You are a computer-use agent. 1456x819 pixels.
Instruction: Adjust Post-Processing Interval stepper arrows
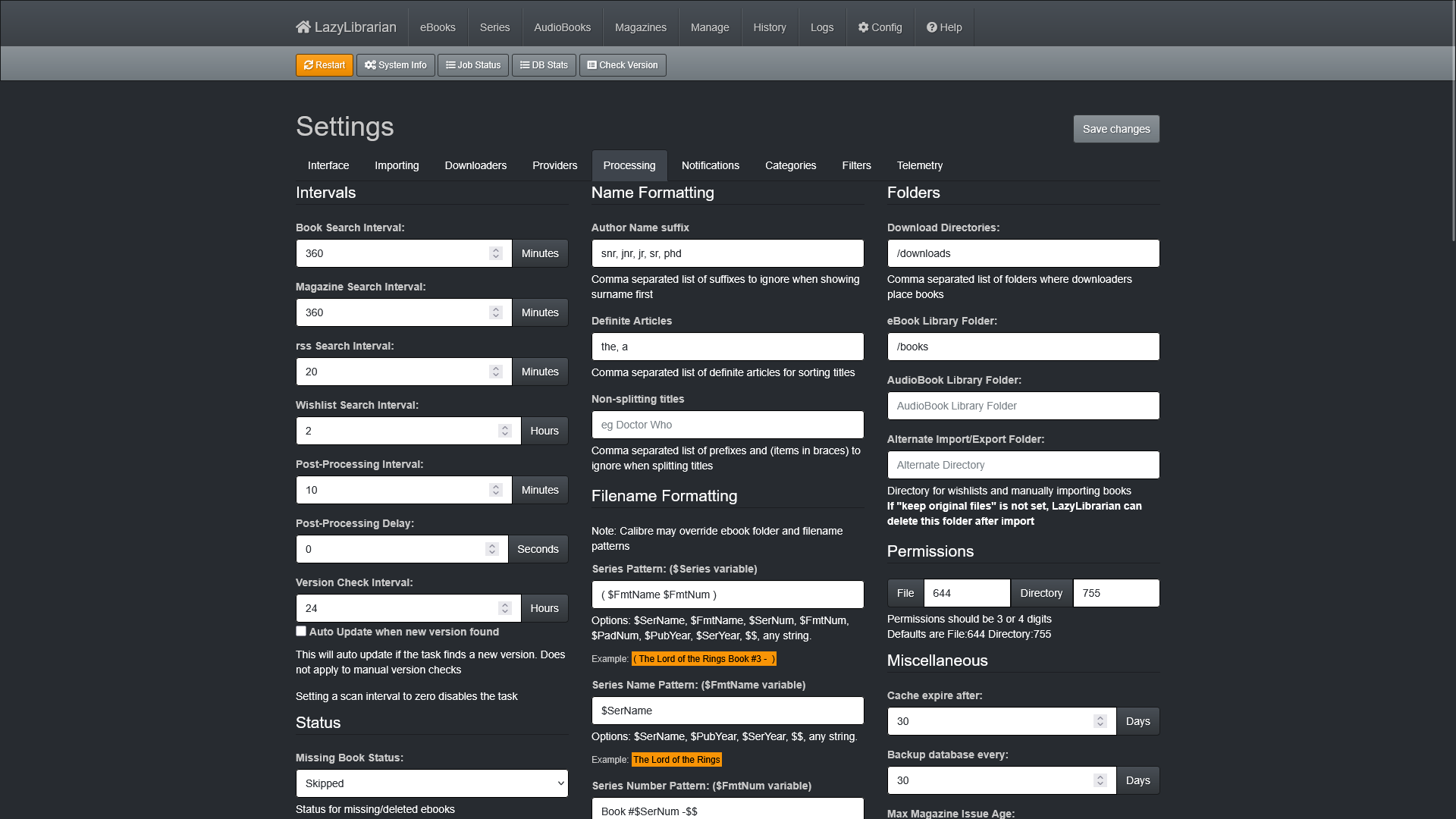tap(496, 490)
